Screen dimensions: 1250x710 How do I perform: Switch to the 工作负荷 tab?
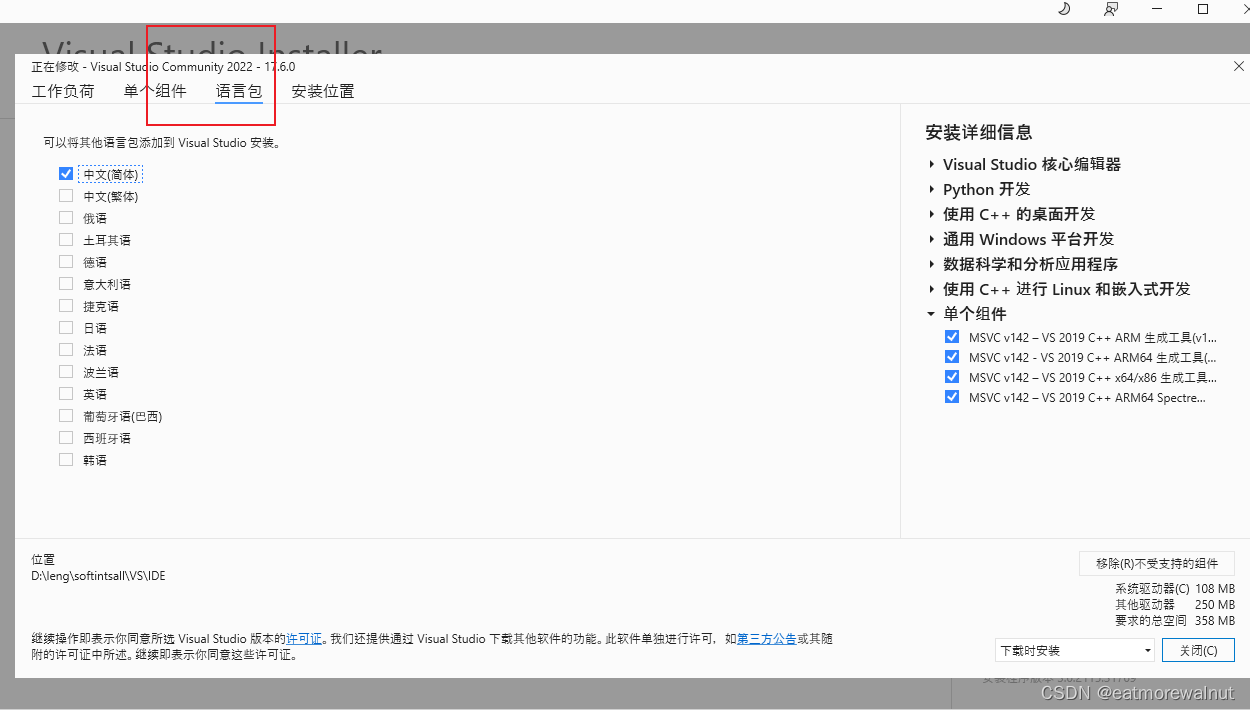click(63, 90)
